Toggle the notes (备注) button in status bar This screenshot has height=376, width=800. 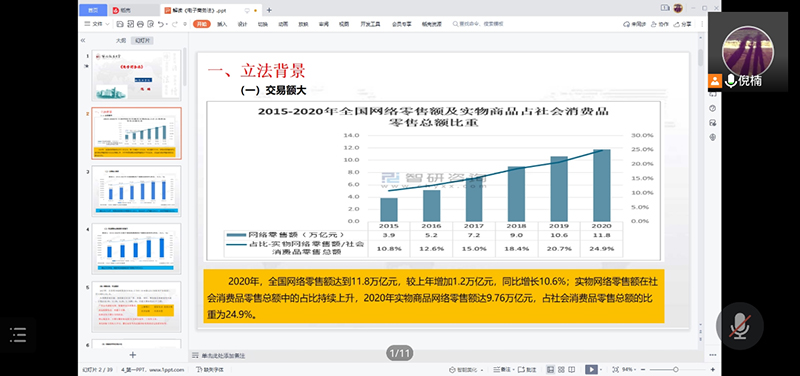coord(502,369)
